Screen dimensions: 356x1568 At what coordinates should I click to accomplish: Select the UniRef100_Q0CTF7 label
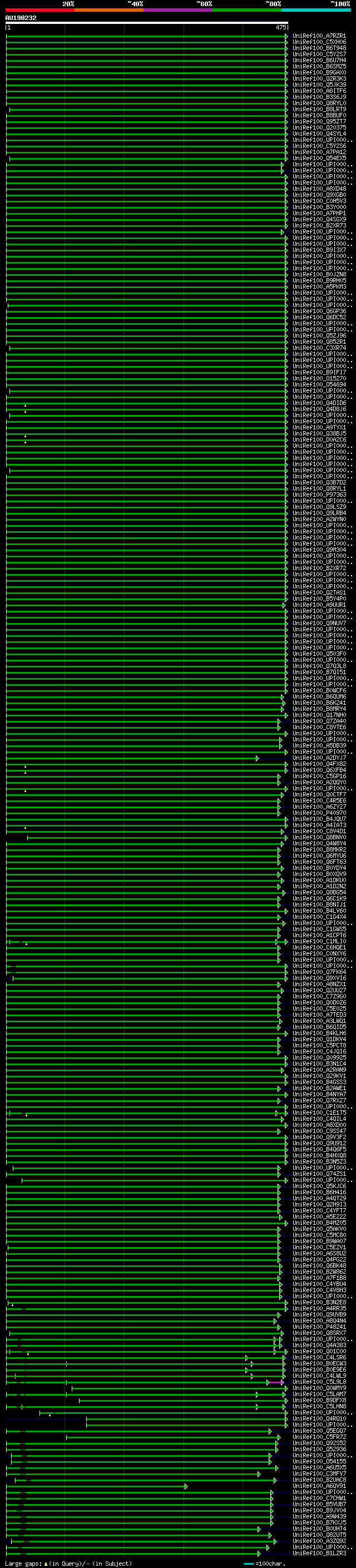[x=319, y=794]
